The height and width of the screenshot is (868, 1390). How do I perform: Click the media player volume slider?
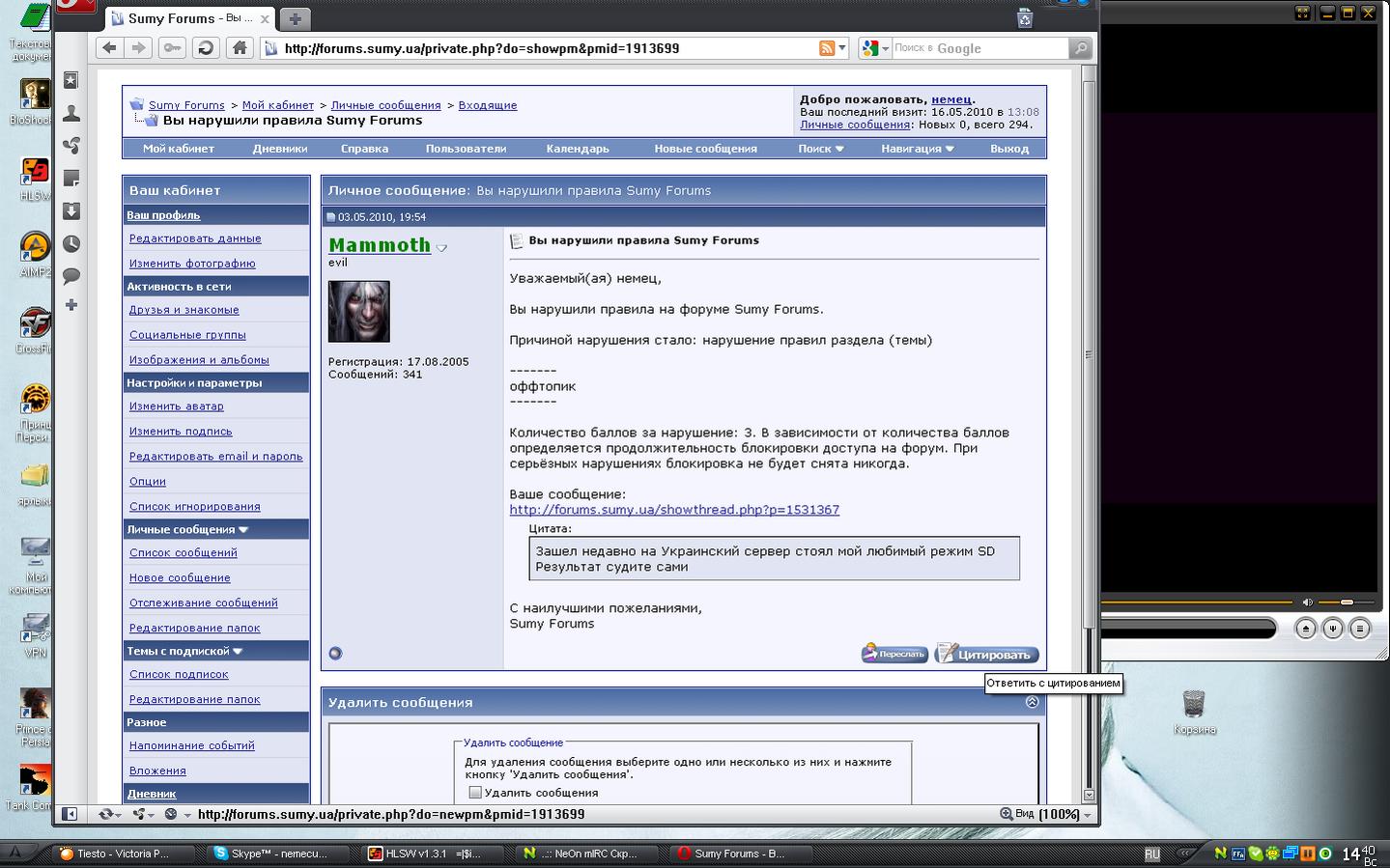pos(1347,602)
